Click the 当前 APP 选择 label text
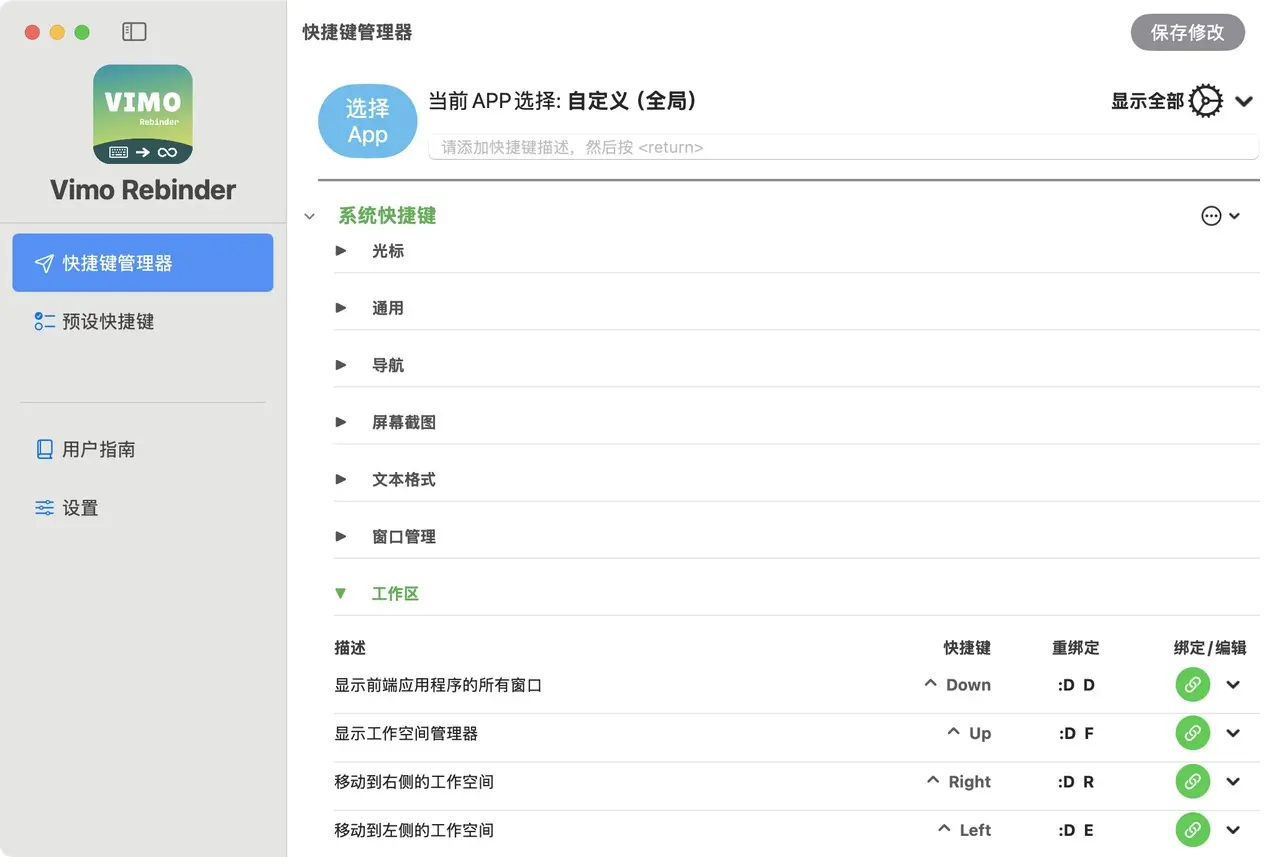 (494, 101)
